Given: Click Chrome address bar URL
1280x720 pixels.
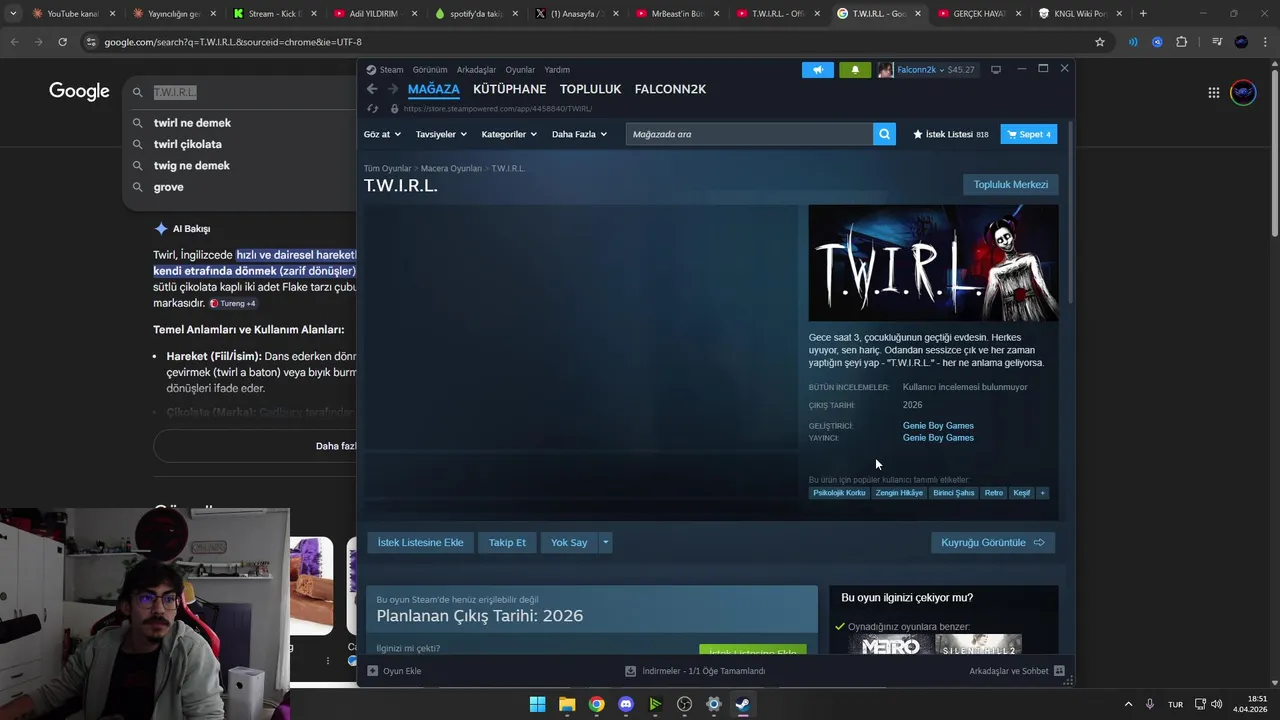Looking at the screenshot, I should [x=232, y=42].
